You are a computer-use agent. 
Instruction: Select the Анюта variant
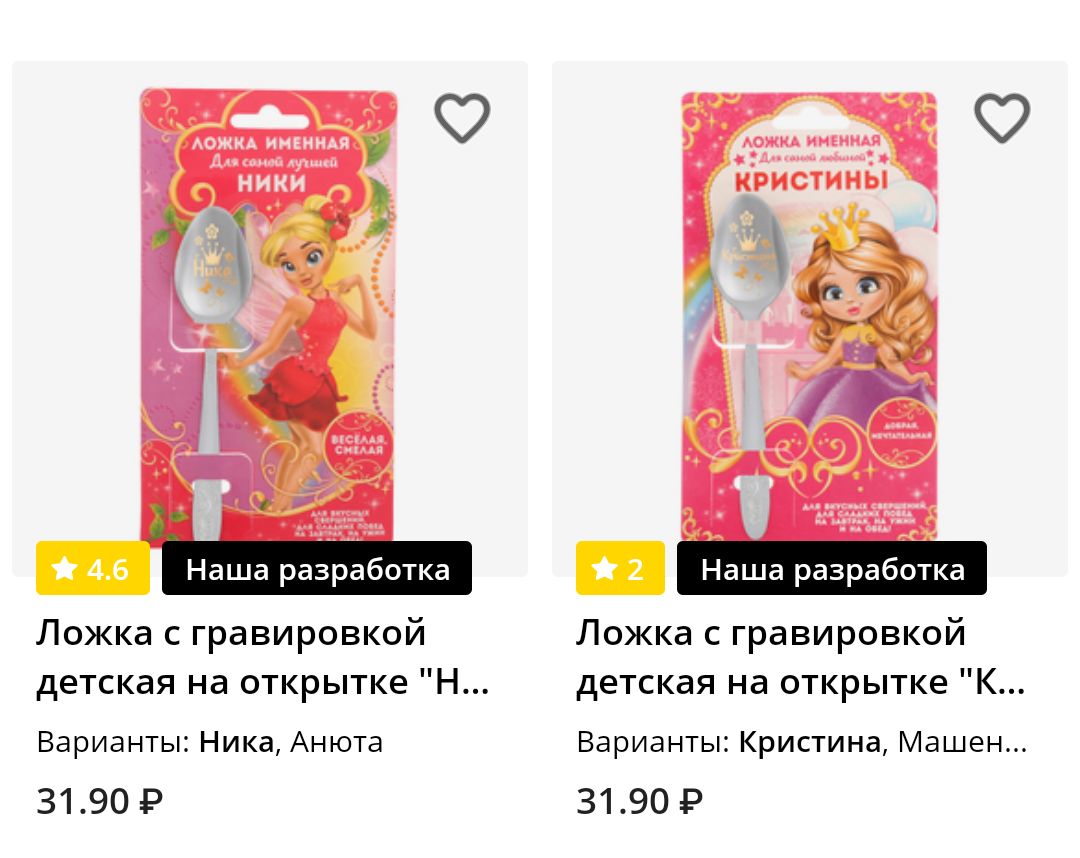pos(336,742)
